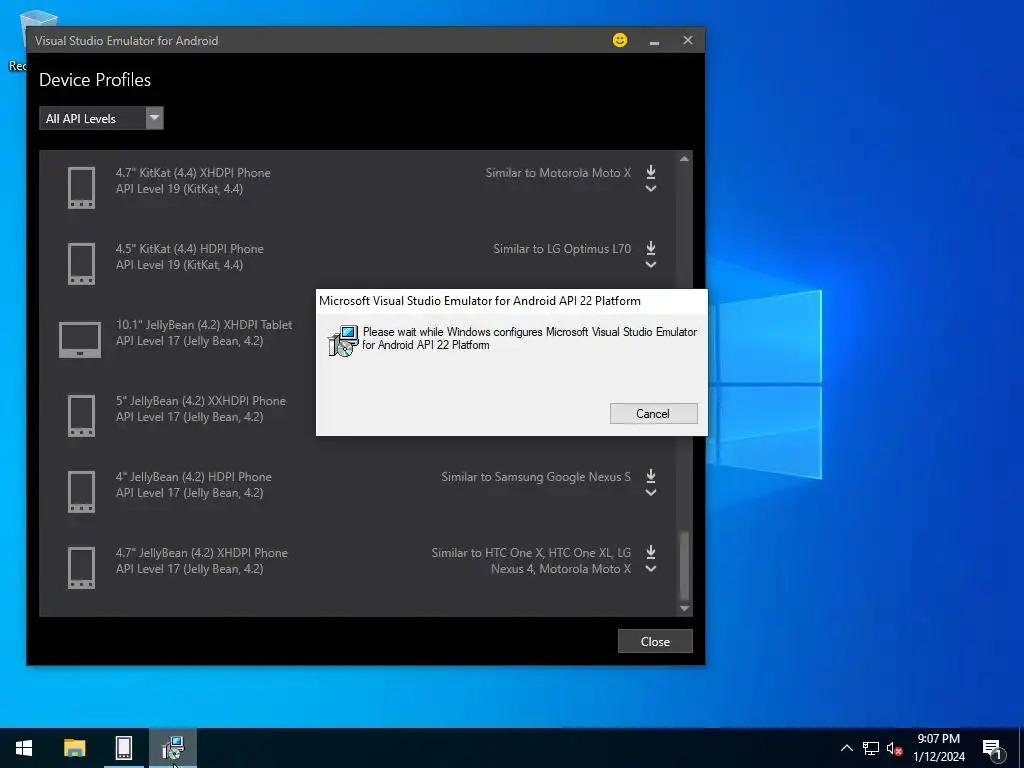
Task: Select "4" JellyBean (4.2) HDPI Phone" title
Action: 193,477
